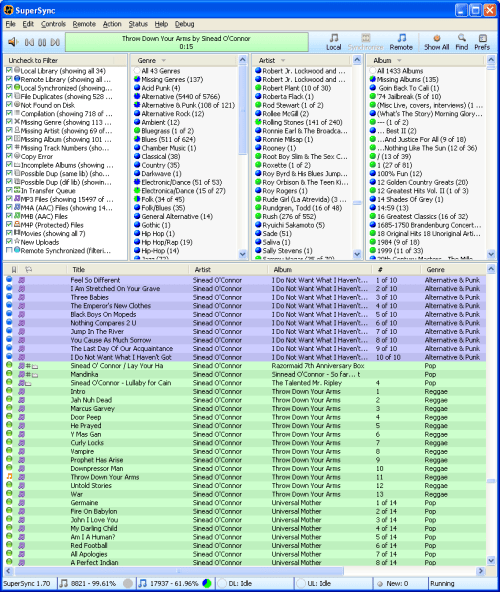Click the DL Idle indicator circle

point(222,583)
